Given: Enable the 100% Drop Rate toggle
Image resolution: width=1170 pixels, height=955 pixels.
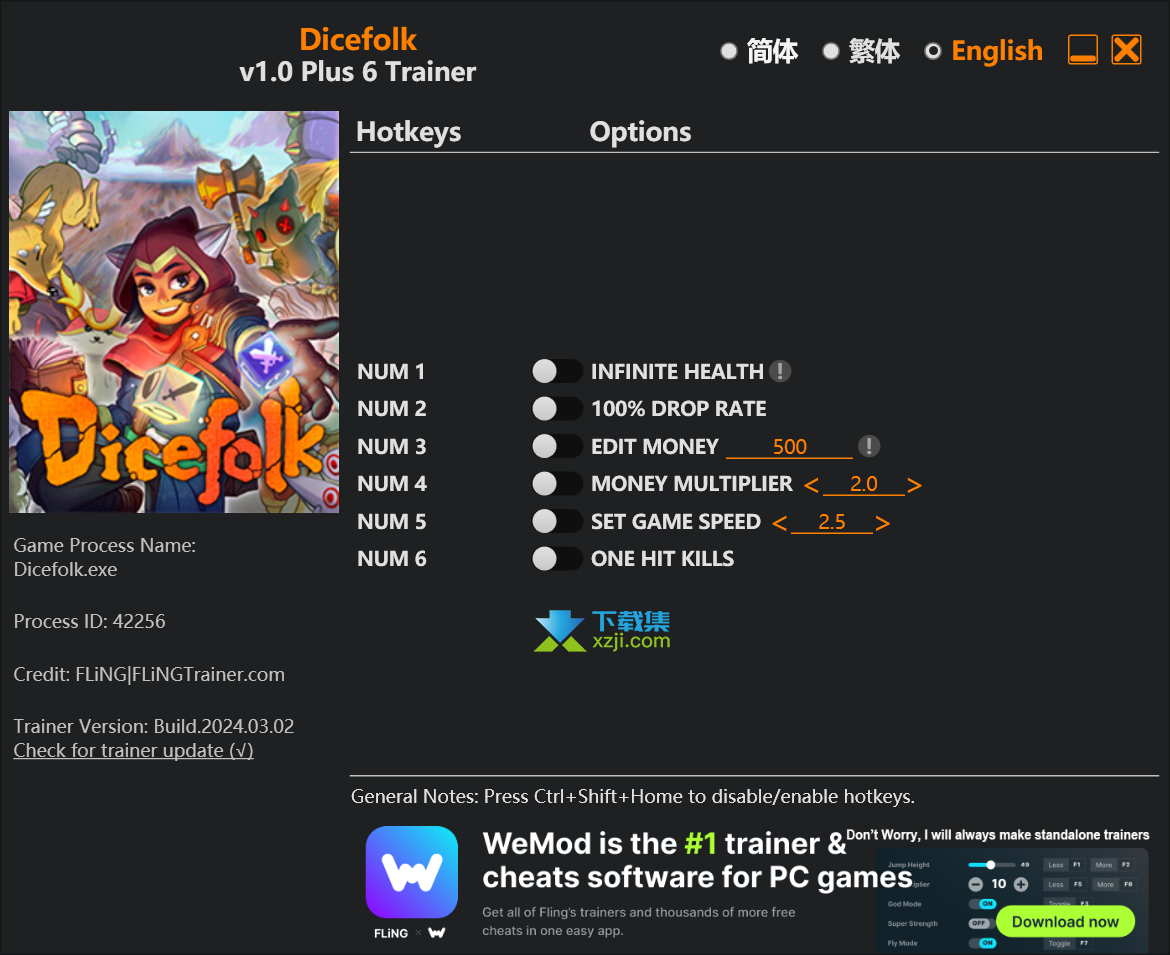Looking at the screenshot, I should pos(557,408).
